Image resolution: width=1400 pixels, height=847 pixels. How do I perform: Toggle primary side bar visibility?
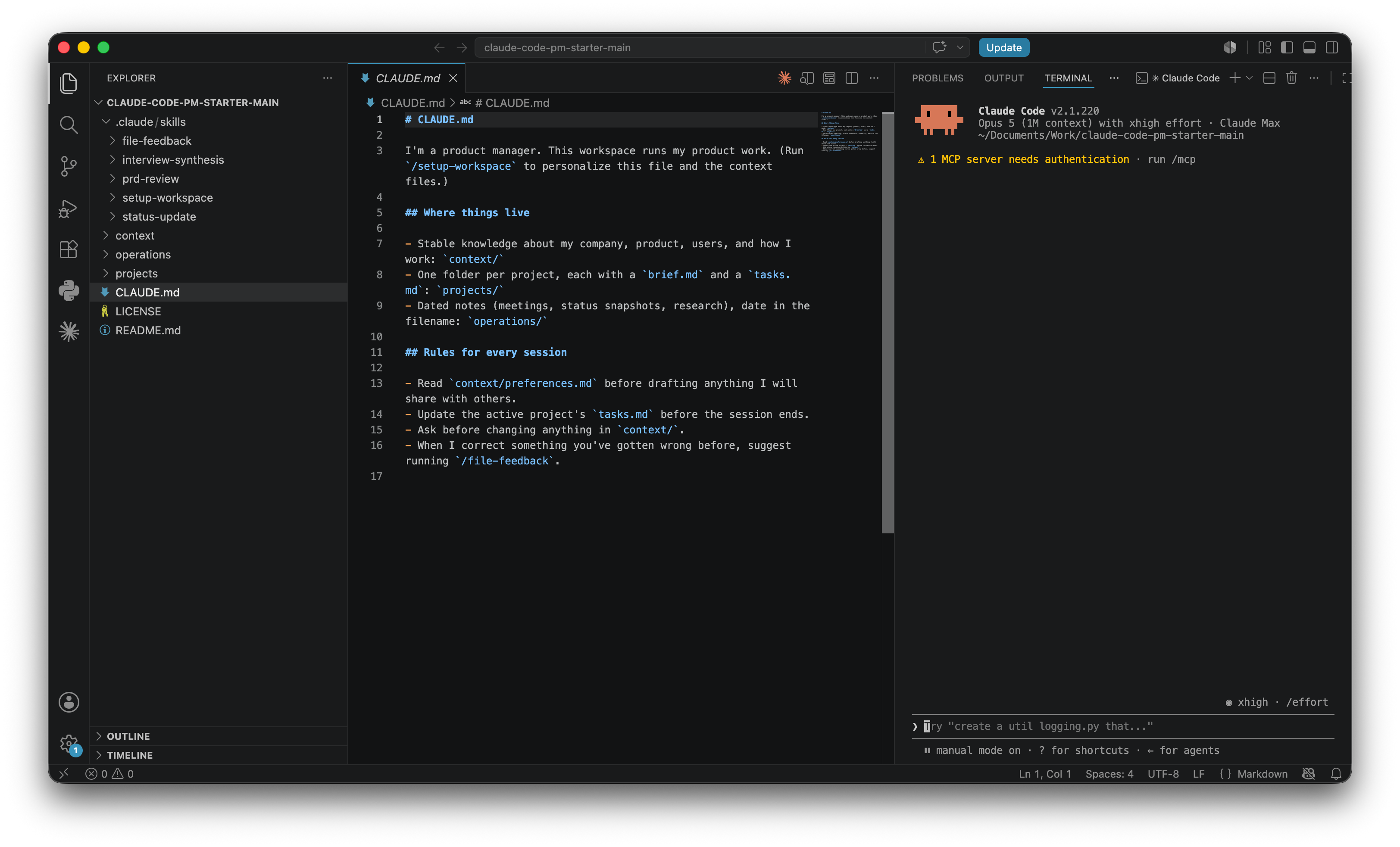[1287, 48]
